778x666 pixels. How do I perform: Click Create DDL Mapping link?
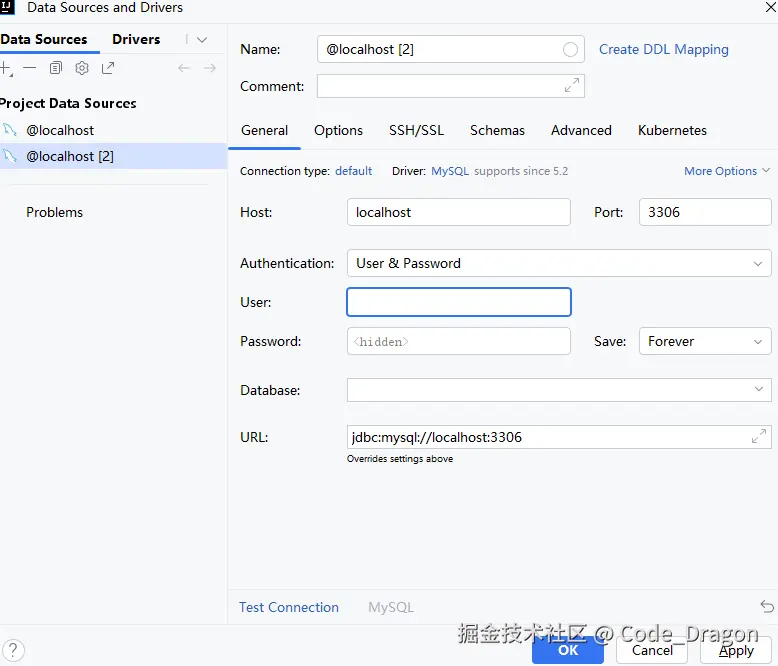[x=663, y=49]
